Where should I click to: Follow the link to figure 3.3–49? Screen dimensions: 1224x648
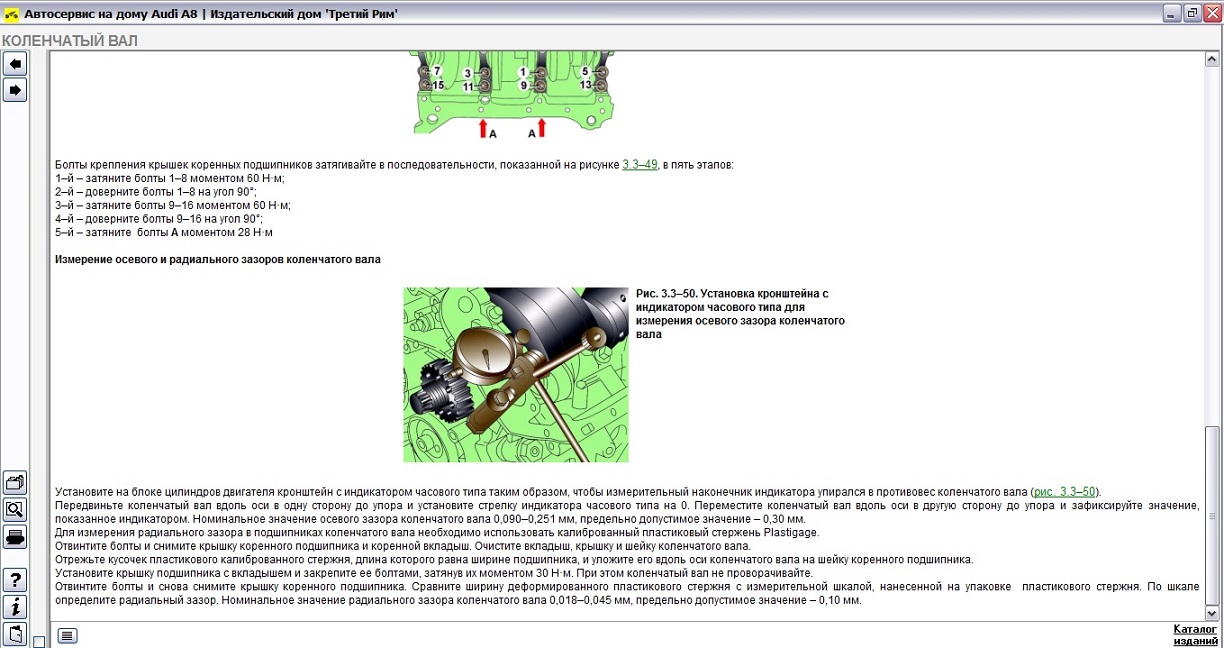tap(640, 165)
